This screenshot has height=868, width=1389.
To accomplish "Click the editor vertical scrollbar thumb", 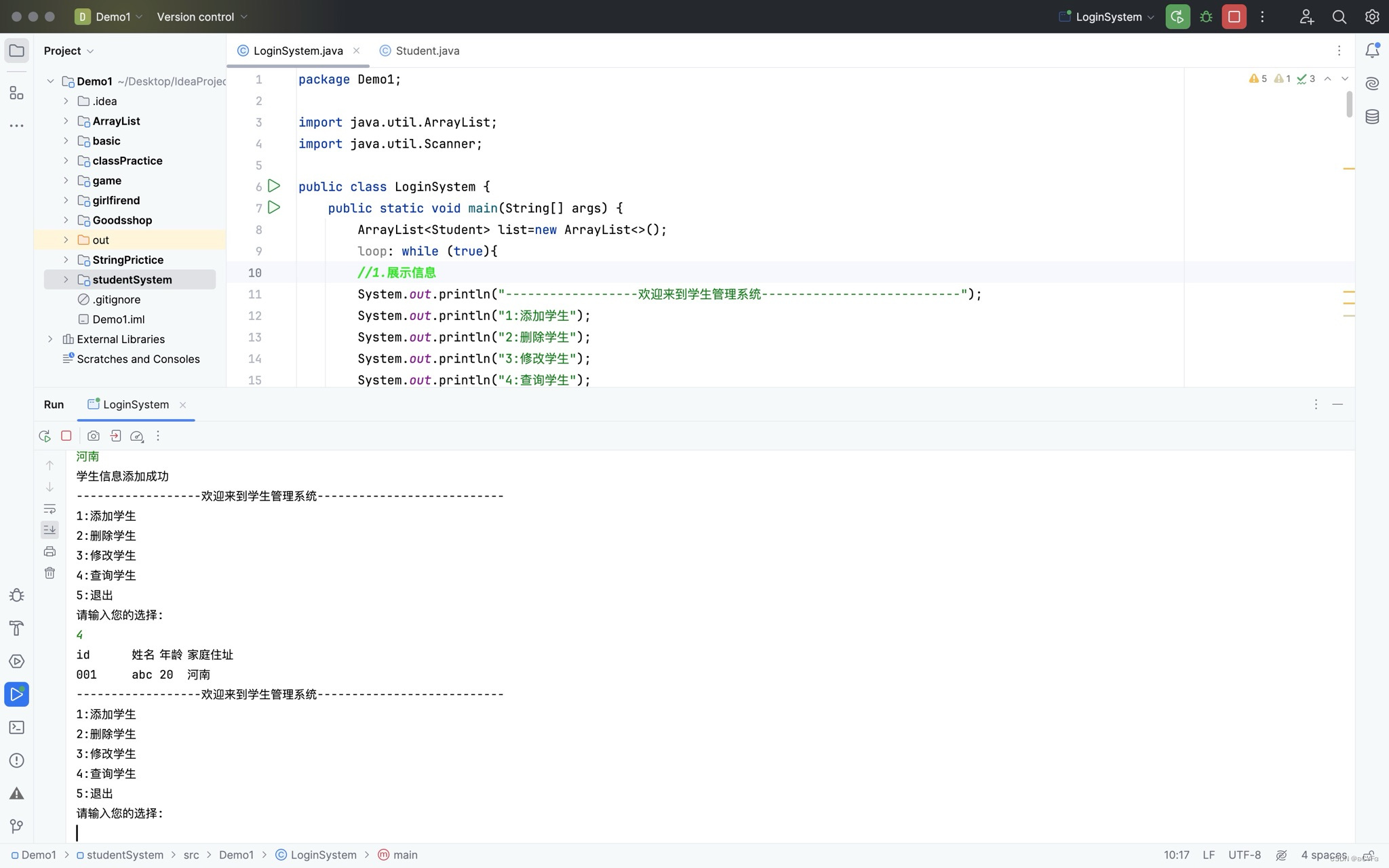I will pos(1349,104).
